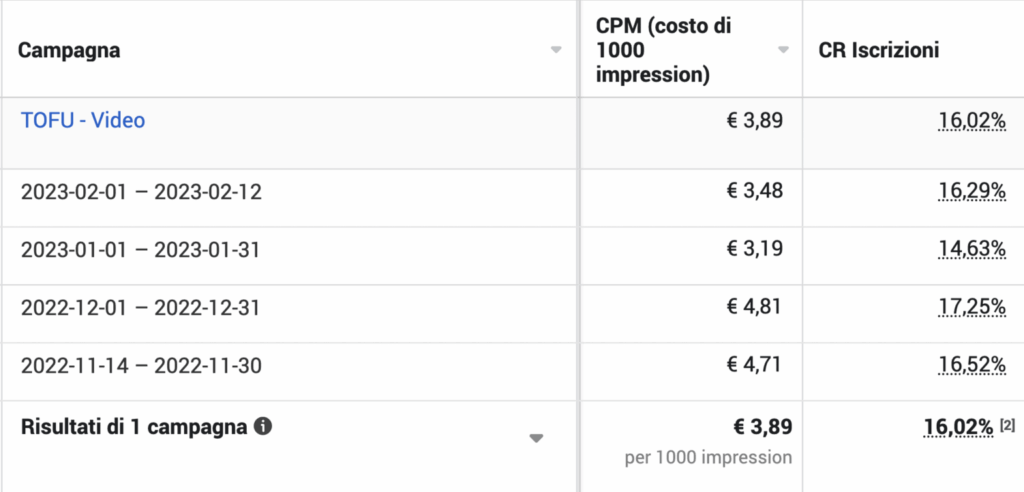Click the CPM (costo di 1000 impression) header
Viewport: 1024px width, 492px height.
663,50
